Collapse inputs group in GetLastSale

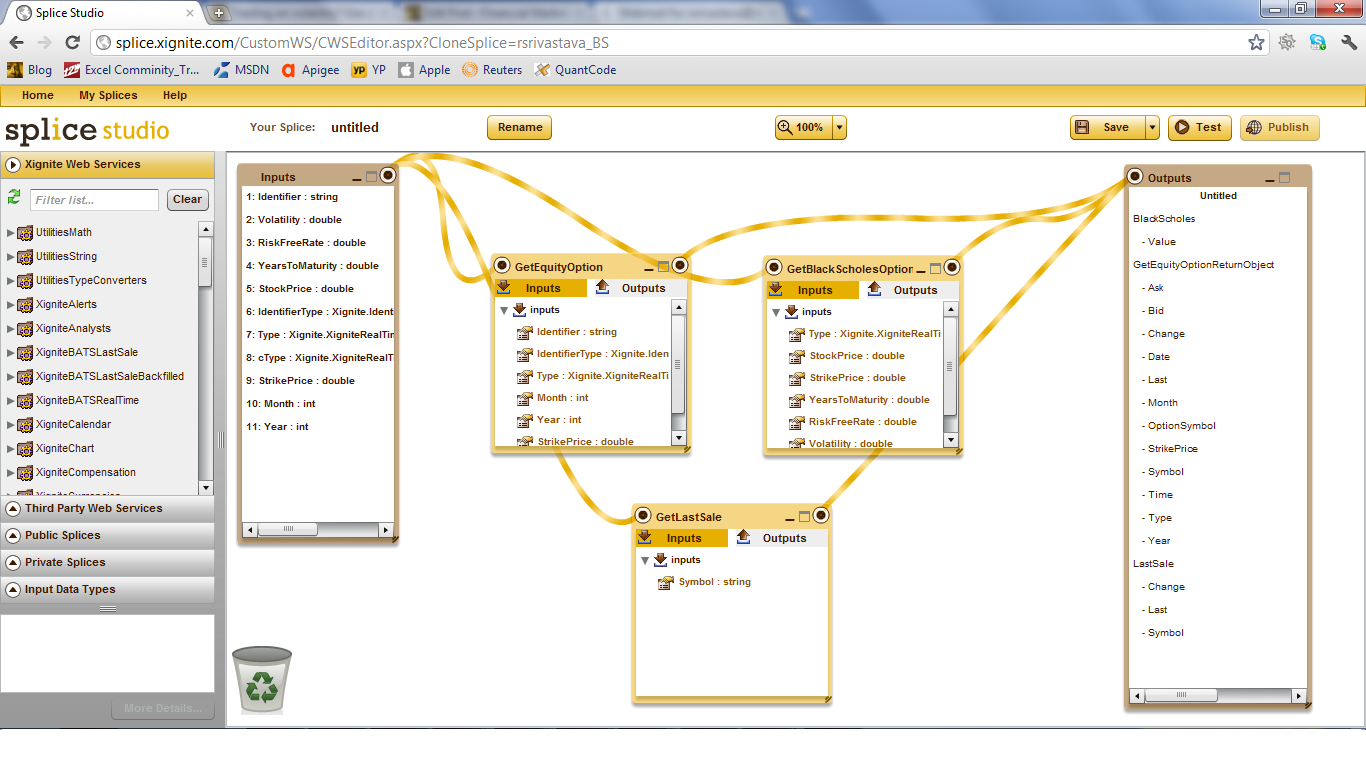645,561
